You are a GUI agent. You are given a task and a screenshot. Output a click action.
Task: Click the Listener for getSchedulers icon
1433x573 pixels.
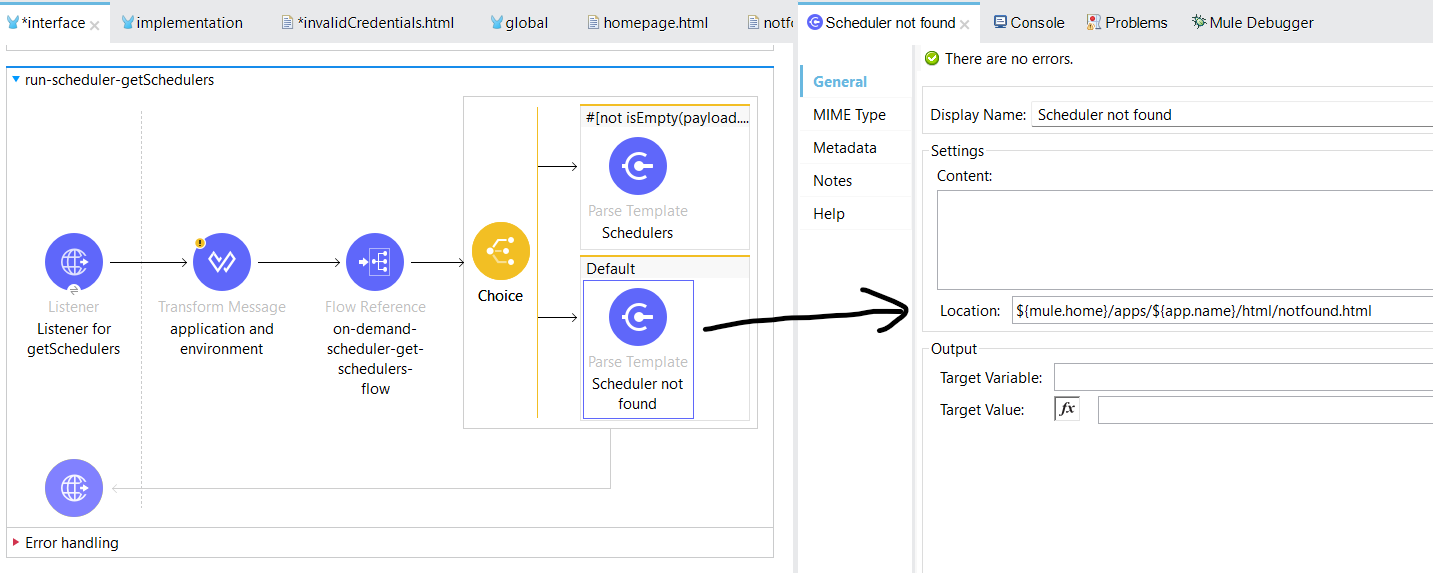point(74,263)
